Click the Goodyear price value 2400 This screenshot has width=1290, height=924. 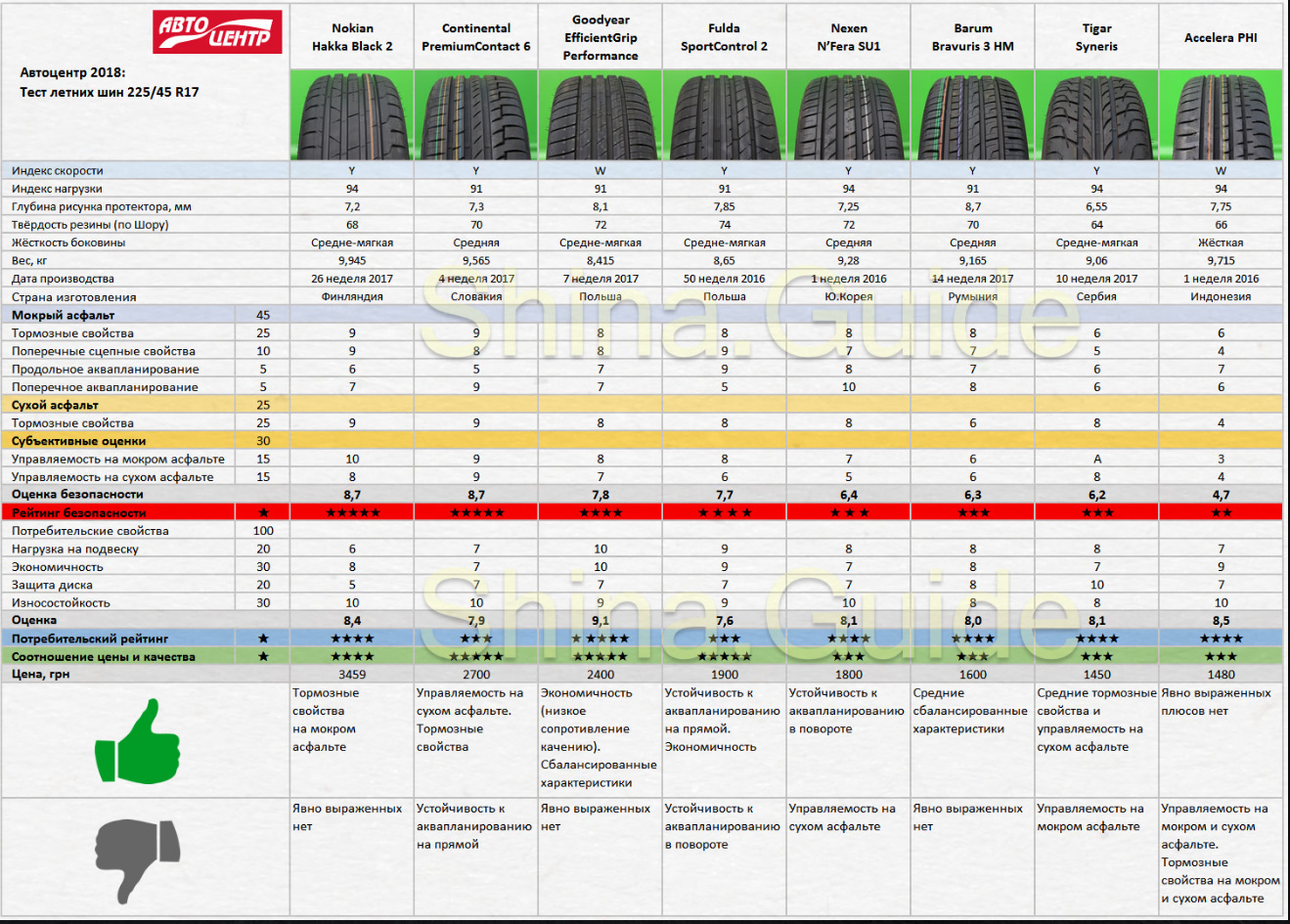point(601,675)
